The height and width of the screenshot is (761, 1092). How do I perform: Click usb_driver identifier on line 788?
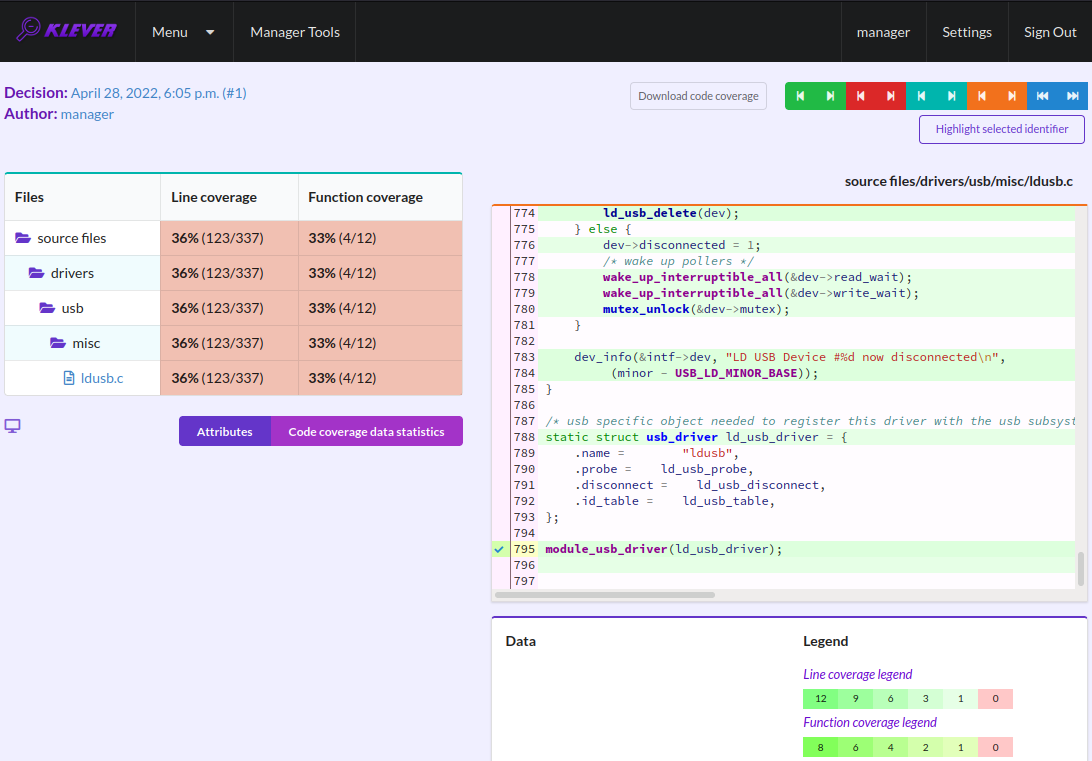(x=682, y=437)
